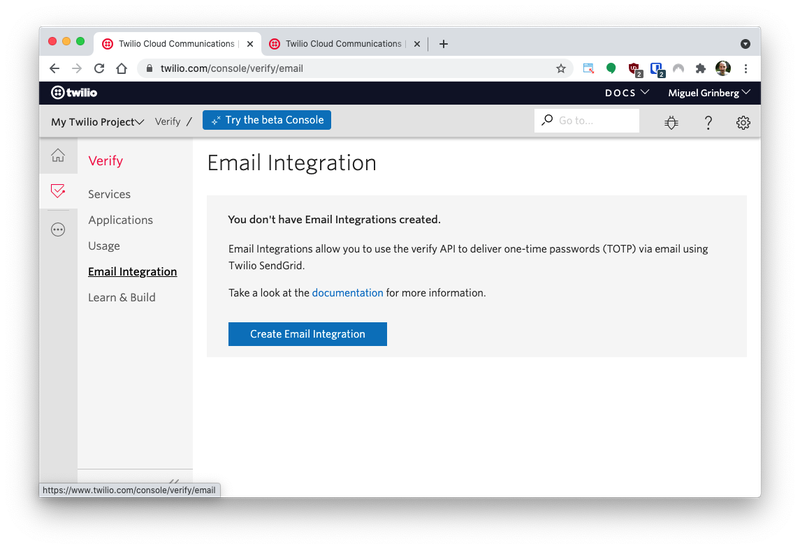Click the Verify sidebar heading
Screen dimensions: 800x549
[106, 161]
